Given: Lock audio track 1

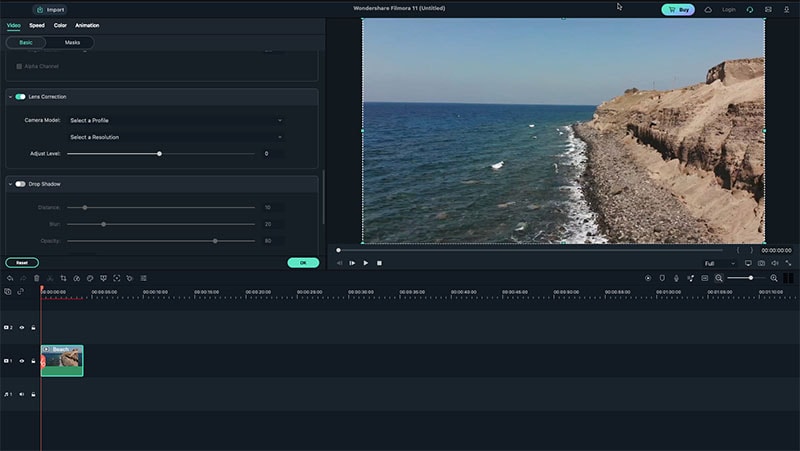Looking at the screenshot, I should pyautogui.click(x=34, y=394).
